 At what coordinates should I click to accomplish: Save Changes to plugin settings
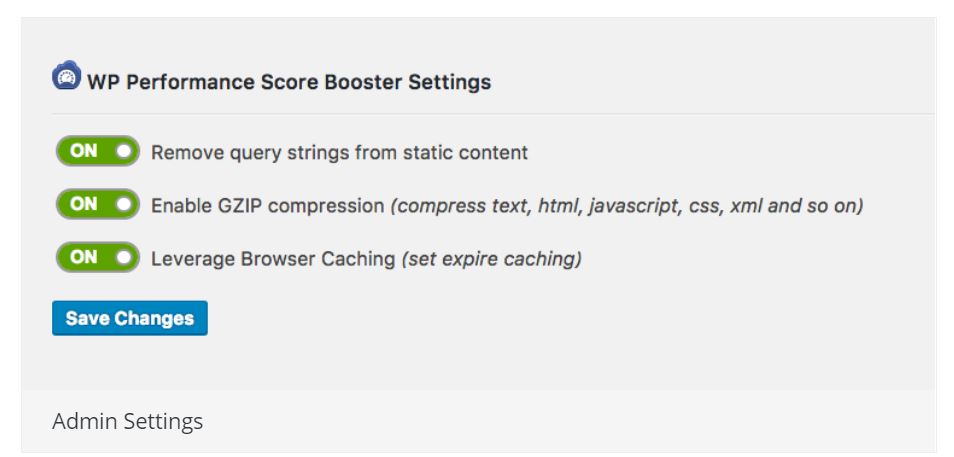coord(130,318)
